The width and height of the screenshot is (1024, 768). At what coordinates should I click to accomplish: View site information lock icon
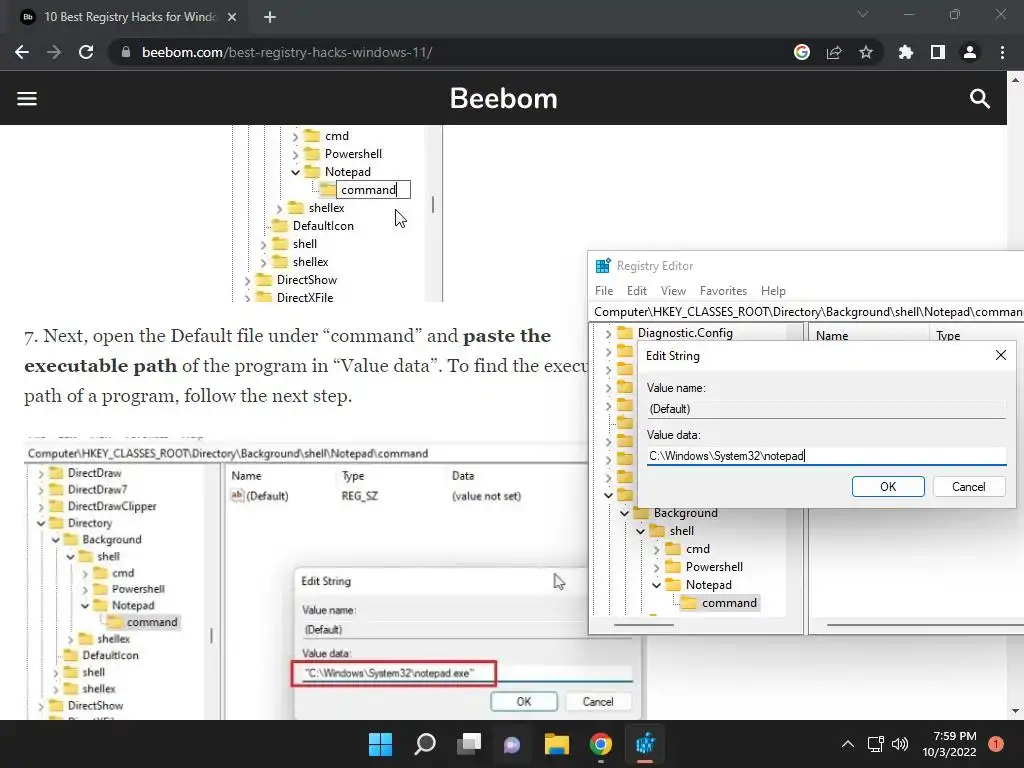pyautogui.click(x=126, y=52)
